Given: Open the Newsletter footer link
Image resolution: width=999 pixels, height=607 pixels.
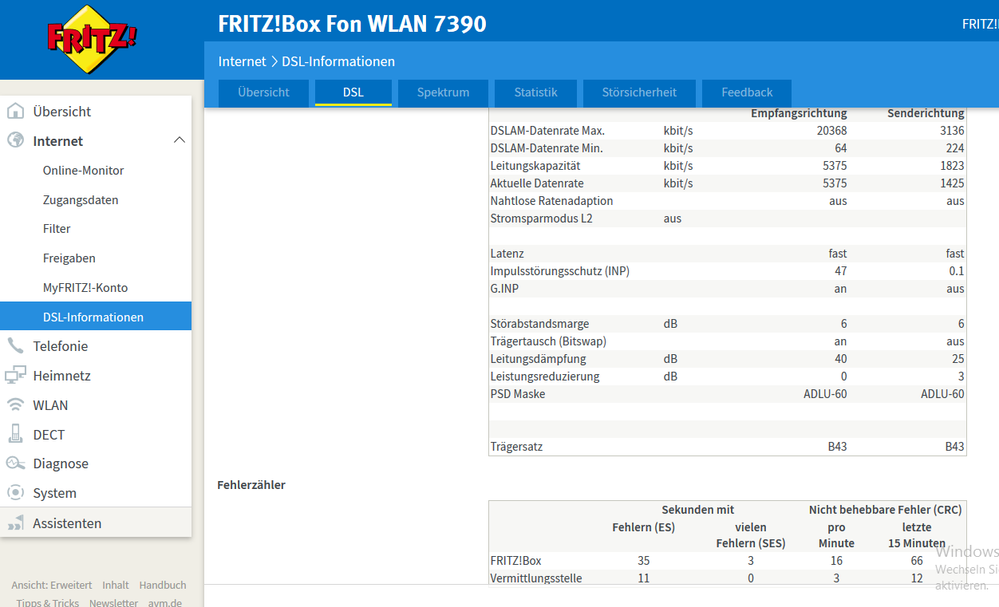Looking at the screenshot, I should coord(113,602).
